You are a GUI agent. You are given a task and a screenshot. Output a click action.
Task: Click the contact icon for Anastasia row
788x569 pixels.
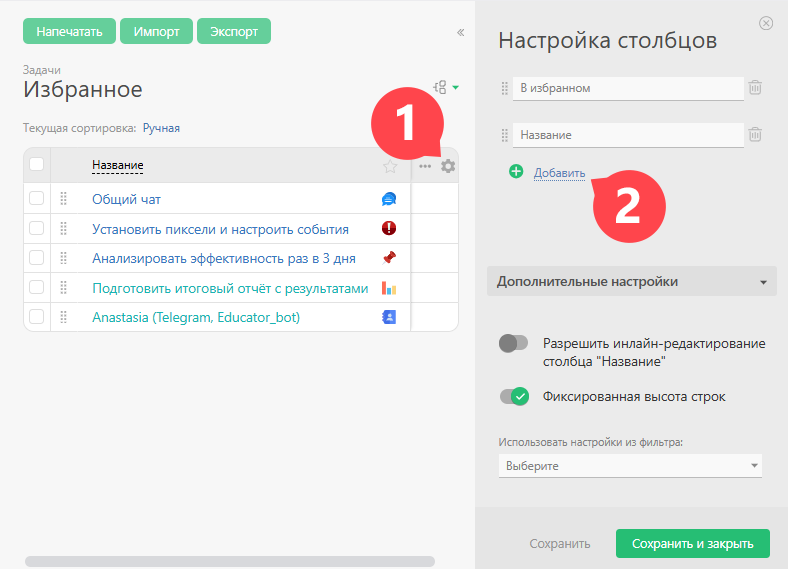click(389, 317)
